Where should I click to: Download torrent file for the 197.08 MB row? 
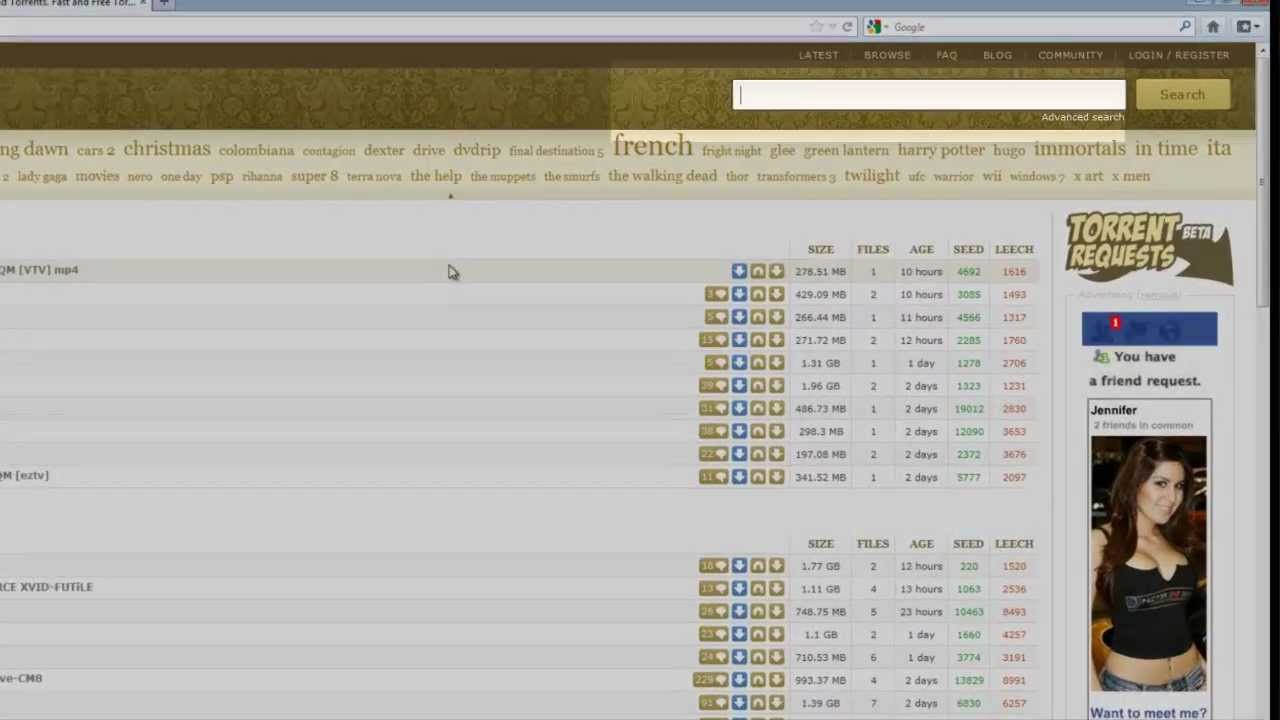(776, 454)
